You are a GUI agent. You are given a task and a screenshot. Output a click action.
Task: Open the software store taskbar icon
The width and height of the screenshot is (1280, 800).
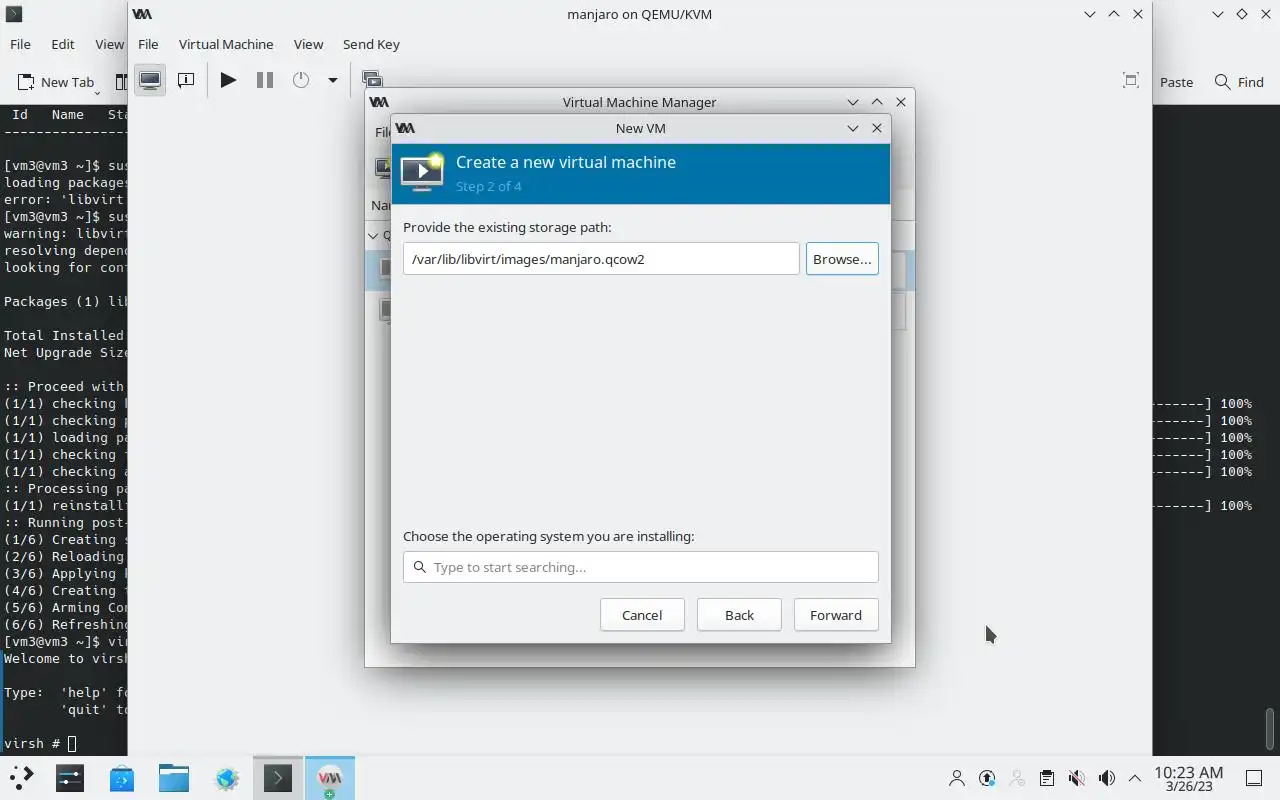click(122, 778)
